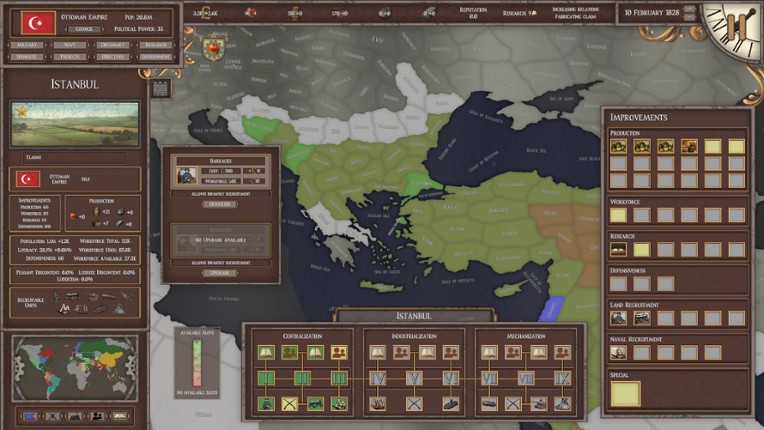Select Centralization tier I node

click(x=267, y=378)
